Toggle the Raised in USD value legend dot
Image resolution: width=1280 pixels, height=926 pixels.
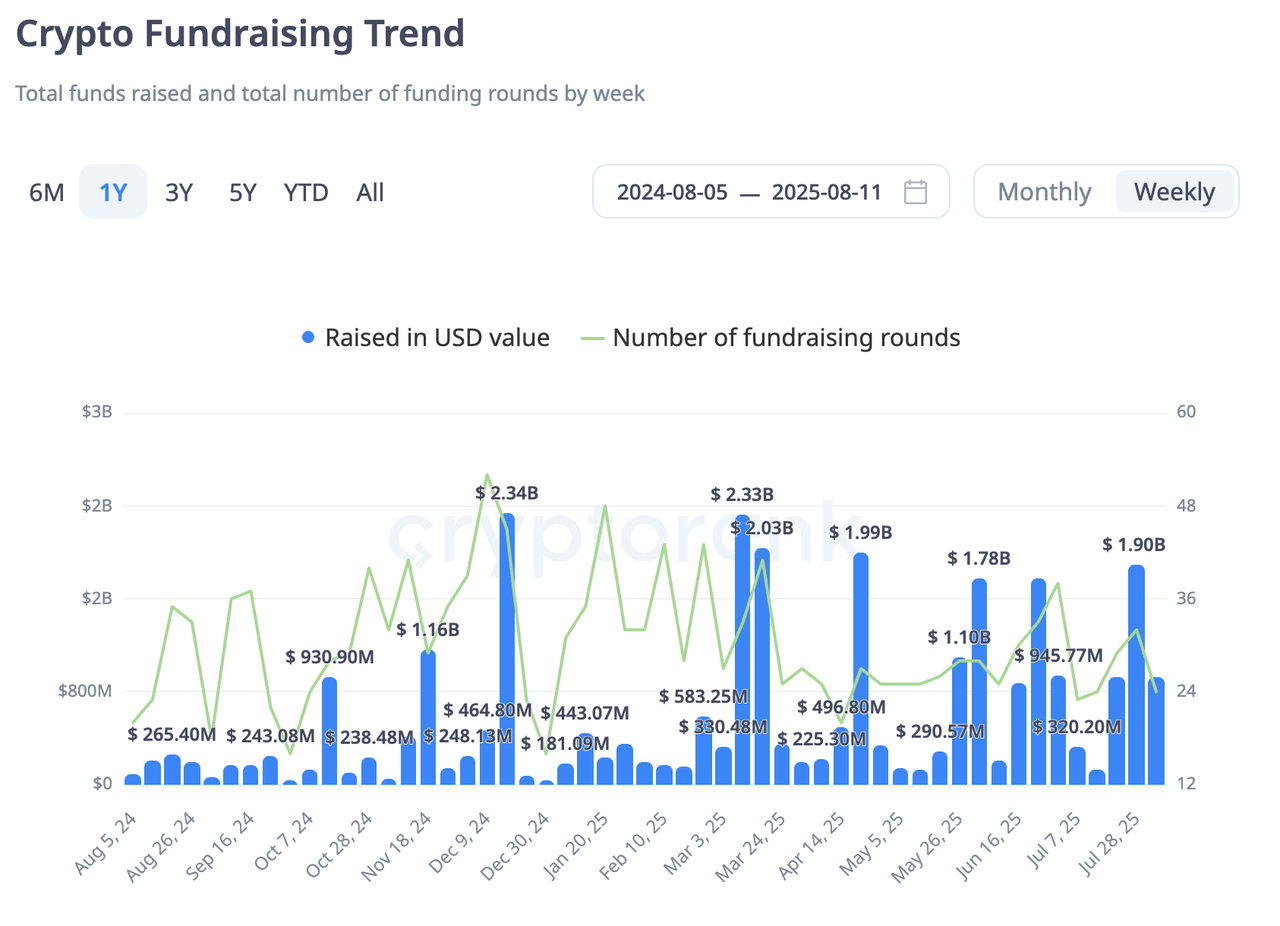point(309,338)
